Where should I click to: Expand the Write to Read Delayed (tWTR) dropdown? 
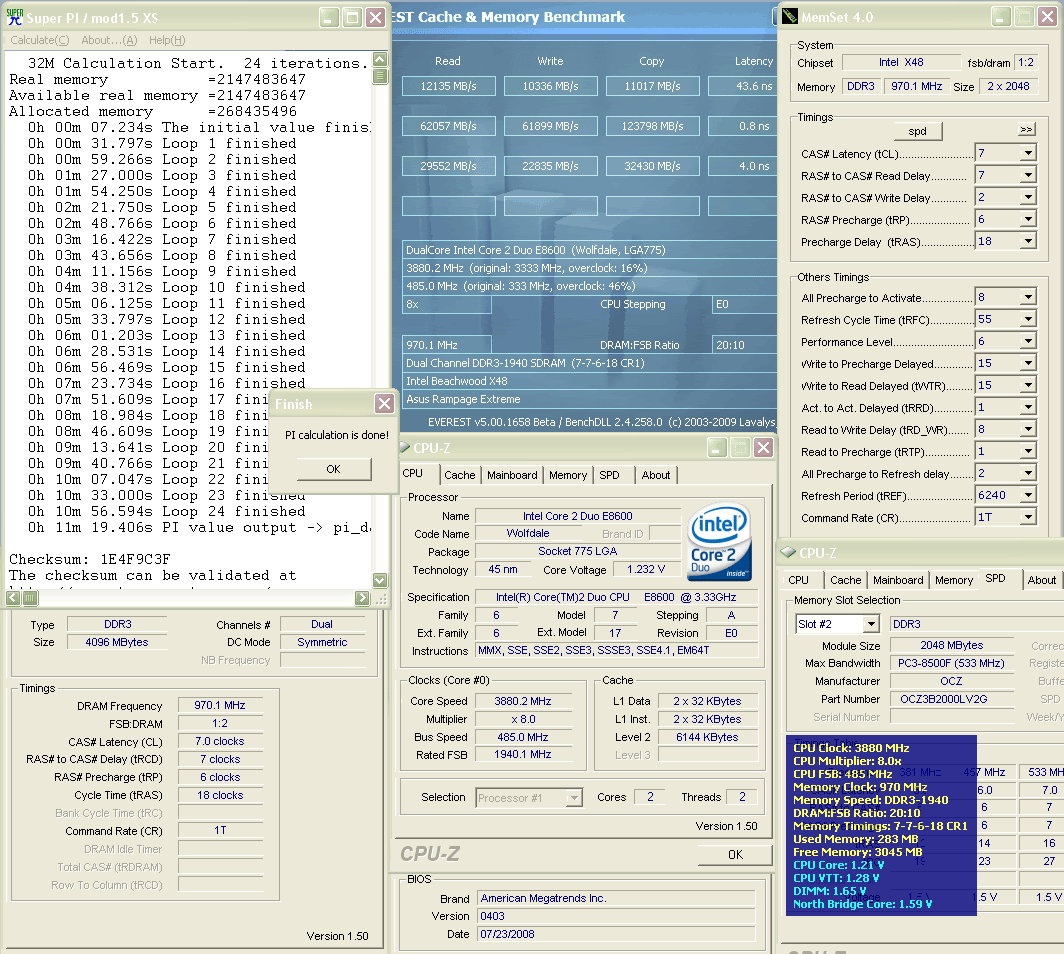[x=1028, y=385]
